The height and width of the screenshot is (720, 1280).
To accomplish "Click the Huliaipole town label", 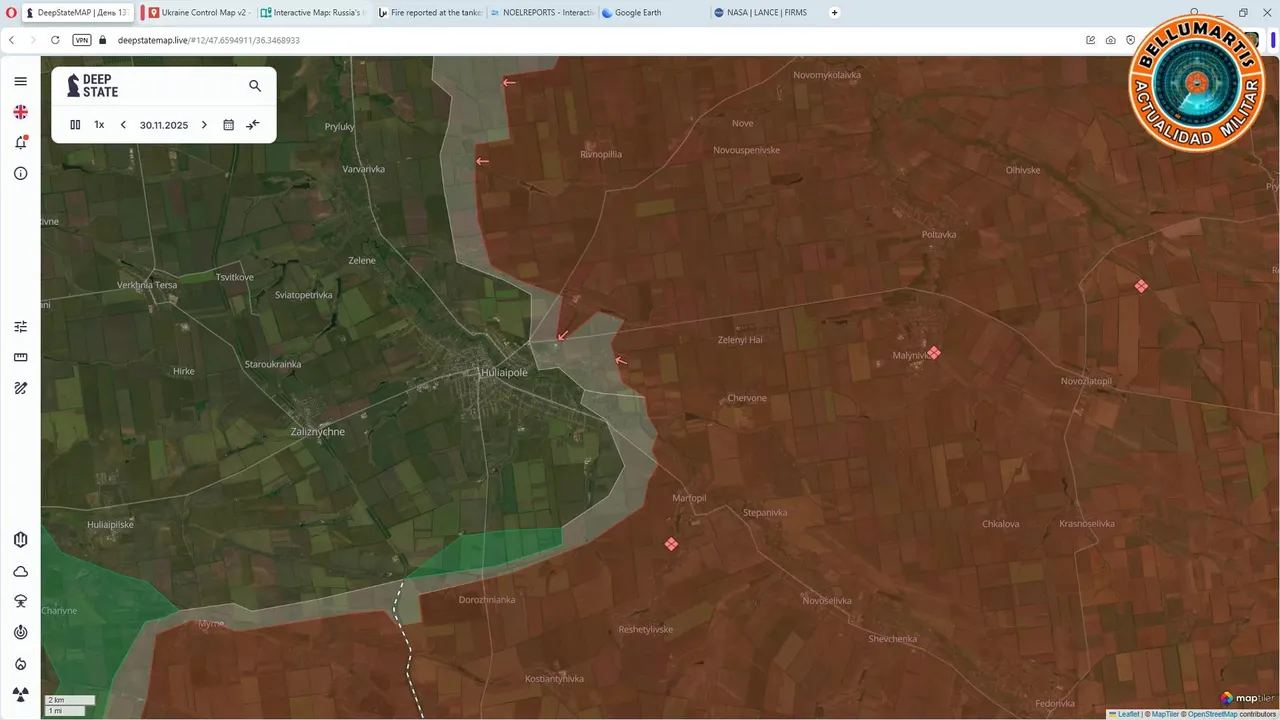I will tap(504, 372).
